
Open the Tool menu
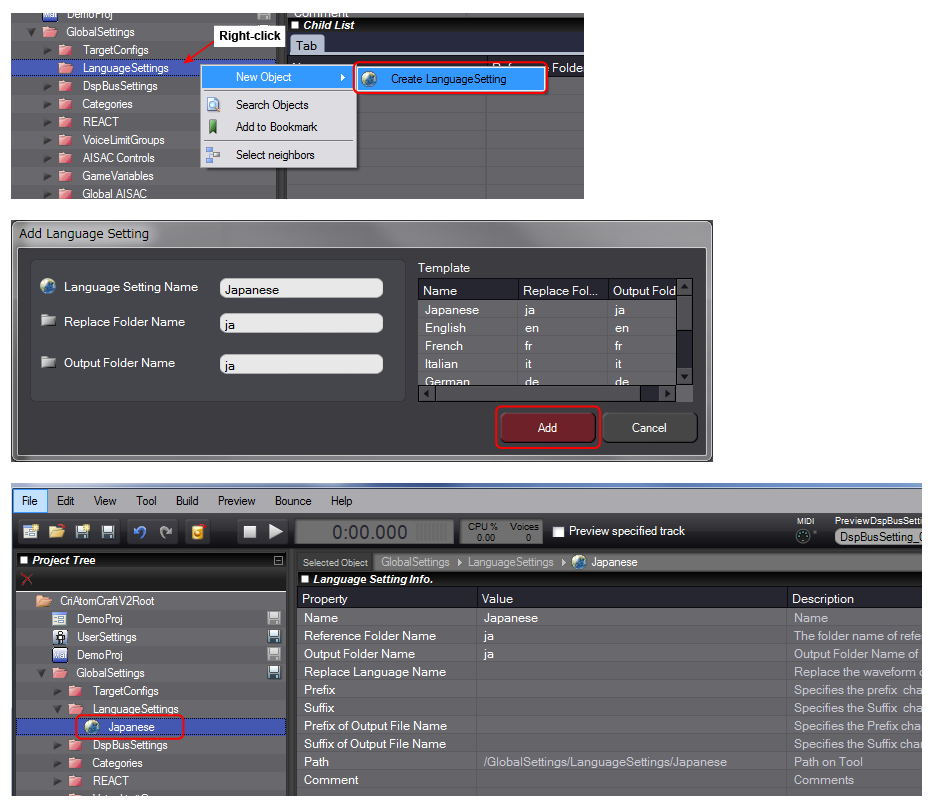click(146, 501)
